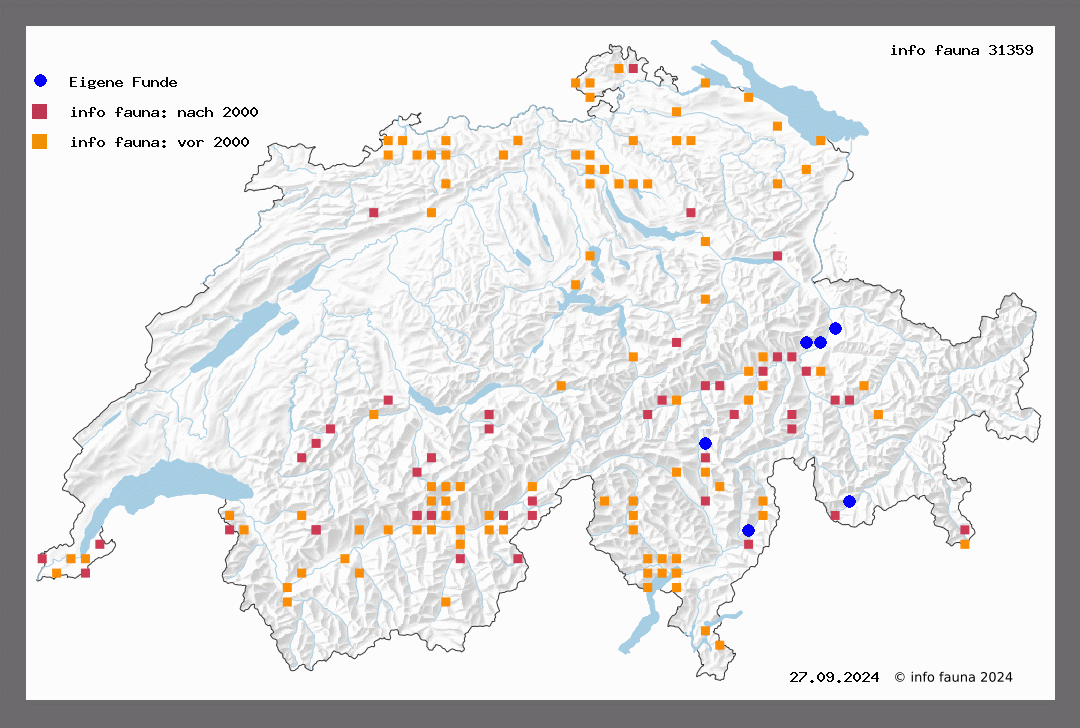Click the westernmost red square near Geneva
1080x728 pixels.
(42, 558)
